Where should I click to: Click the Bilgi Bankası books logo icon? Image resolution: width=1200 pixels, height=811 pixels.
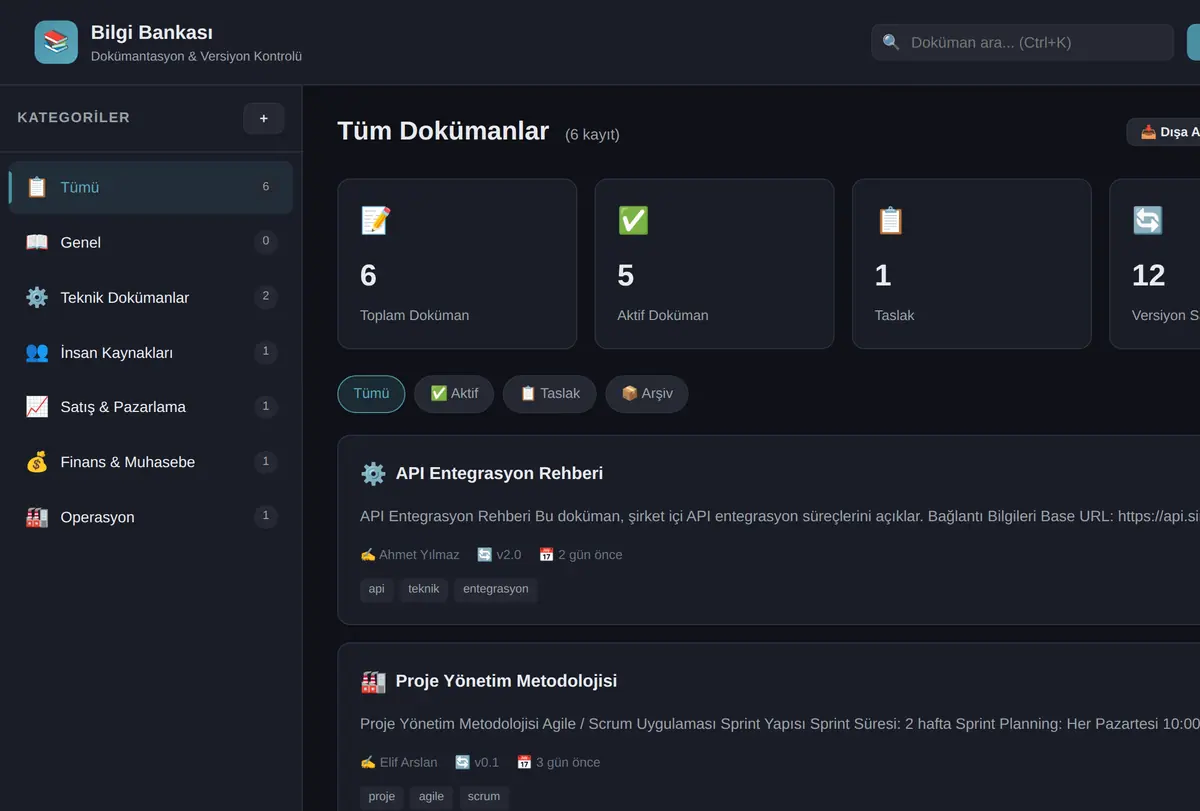[56, 42]
